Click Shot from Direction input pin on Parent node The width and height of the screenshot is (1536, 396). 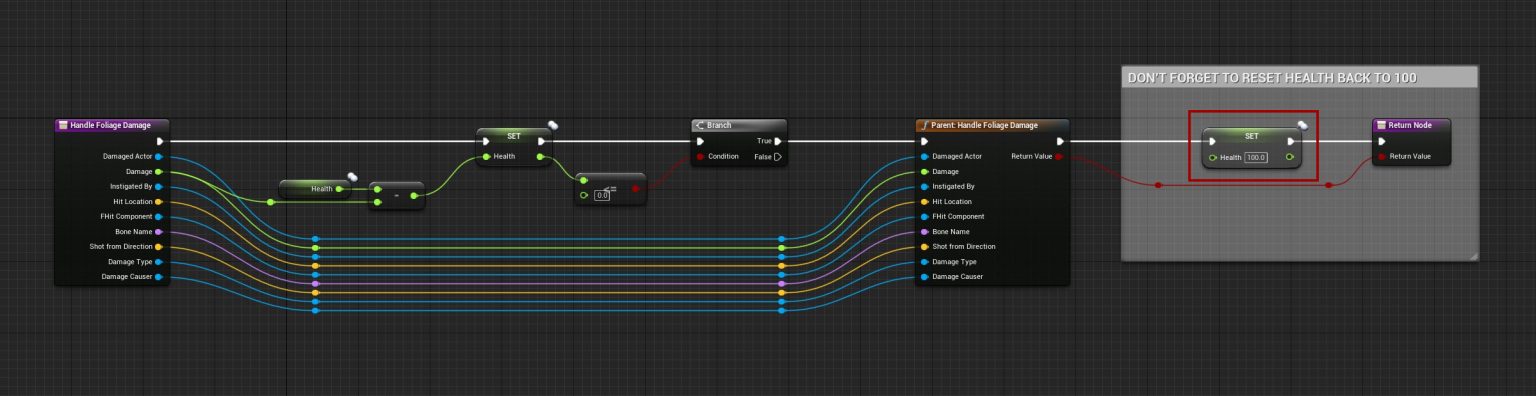click(x=924, y=246)
